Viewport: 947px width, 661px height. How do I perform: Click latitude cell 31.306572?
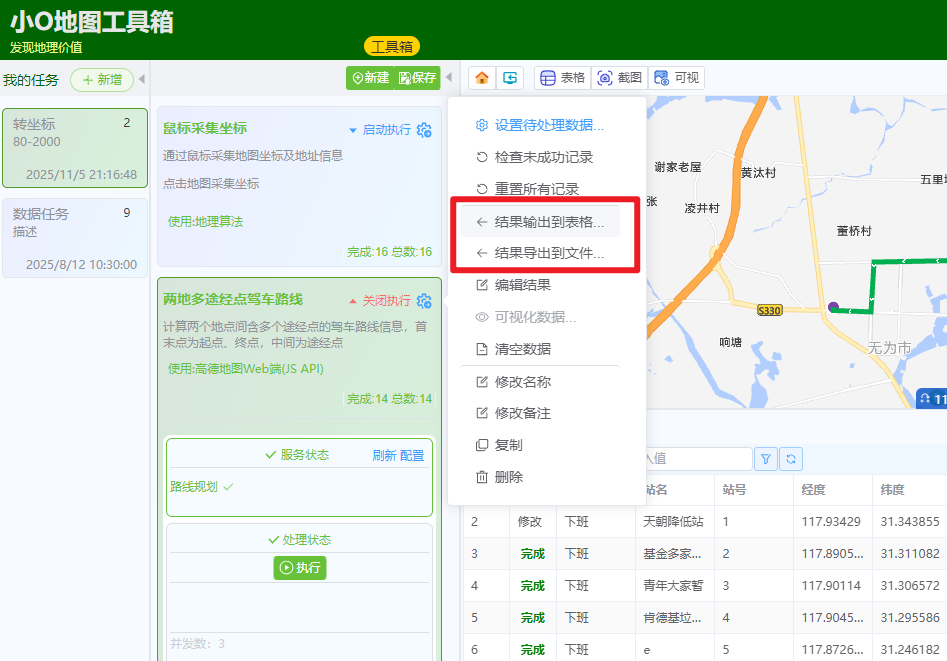coord(910,585)
